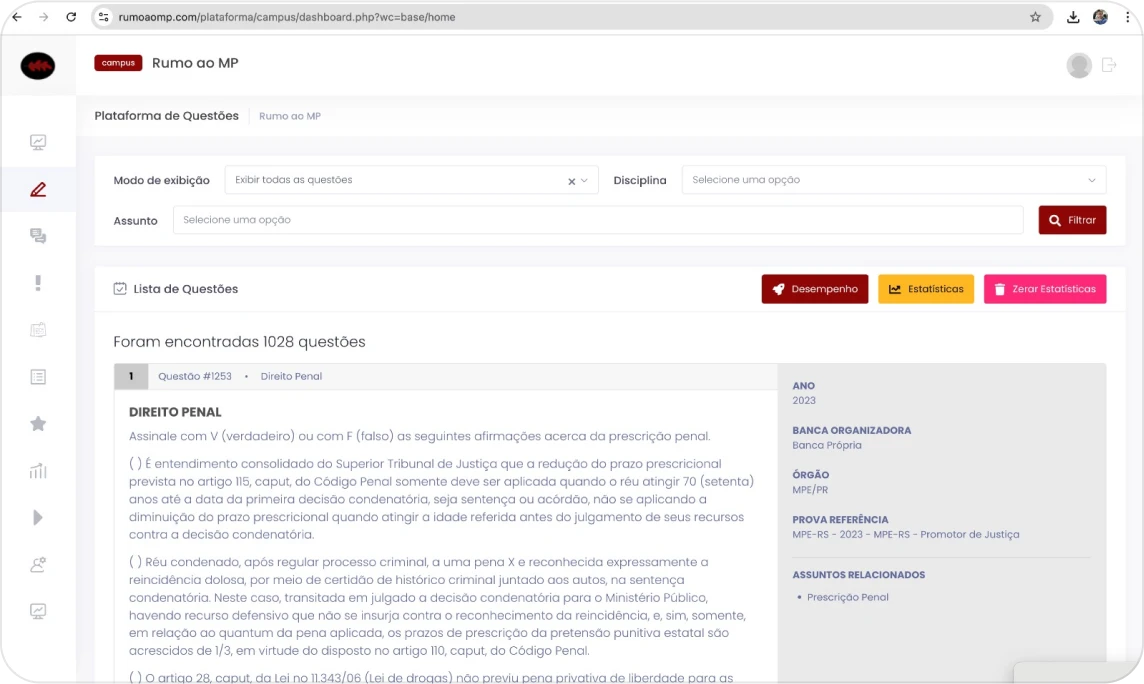The height and width of the screenshot is (684, 1144).
Task: Click the chat bubbles sidebar icon
Action: [38, 236]
